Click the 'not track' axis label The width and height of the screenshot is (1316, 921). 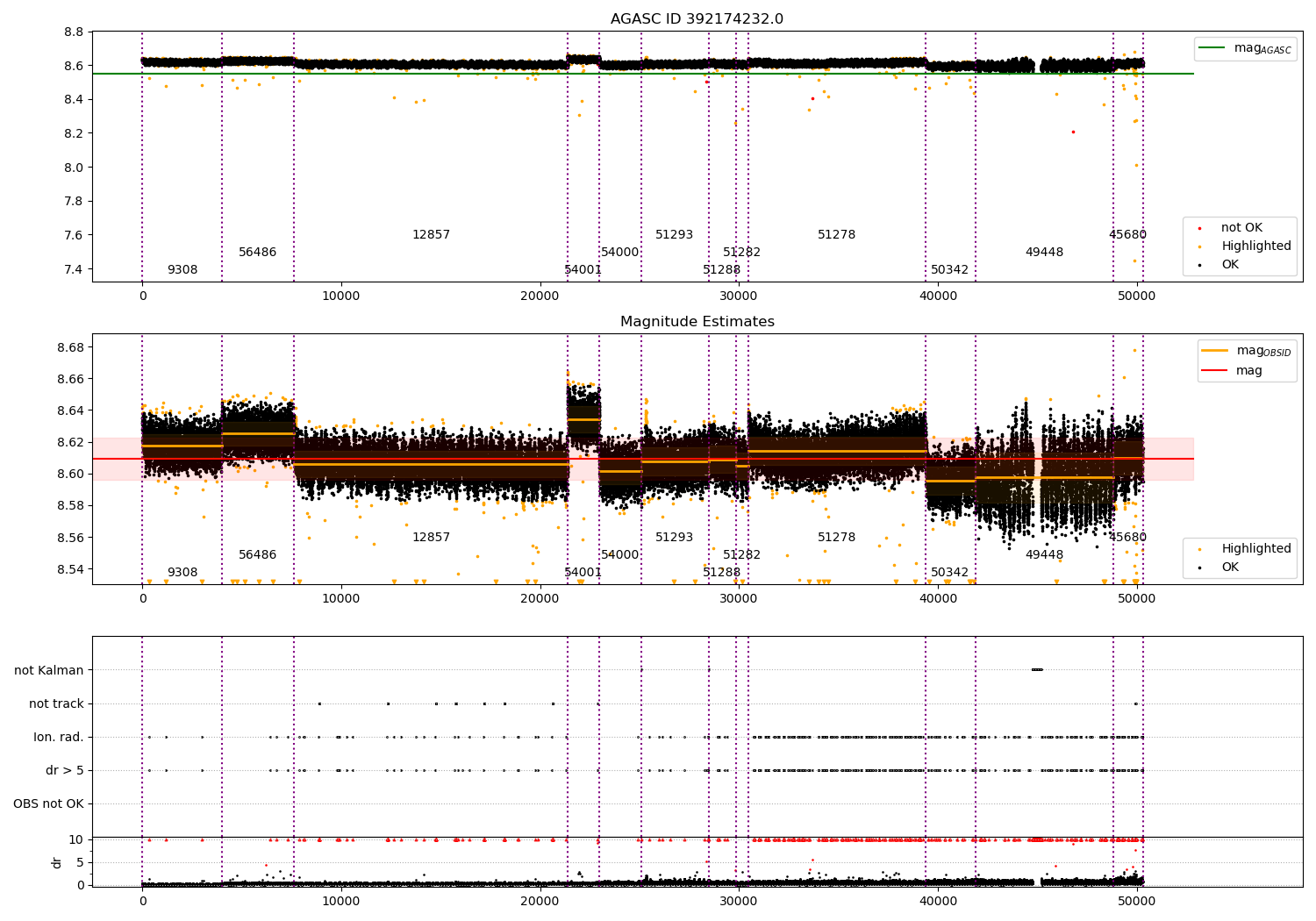pos(56,703)
